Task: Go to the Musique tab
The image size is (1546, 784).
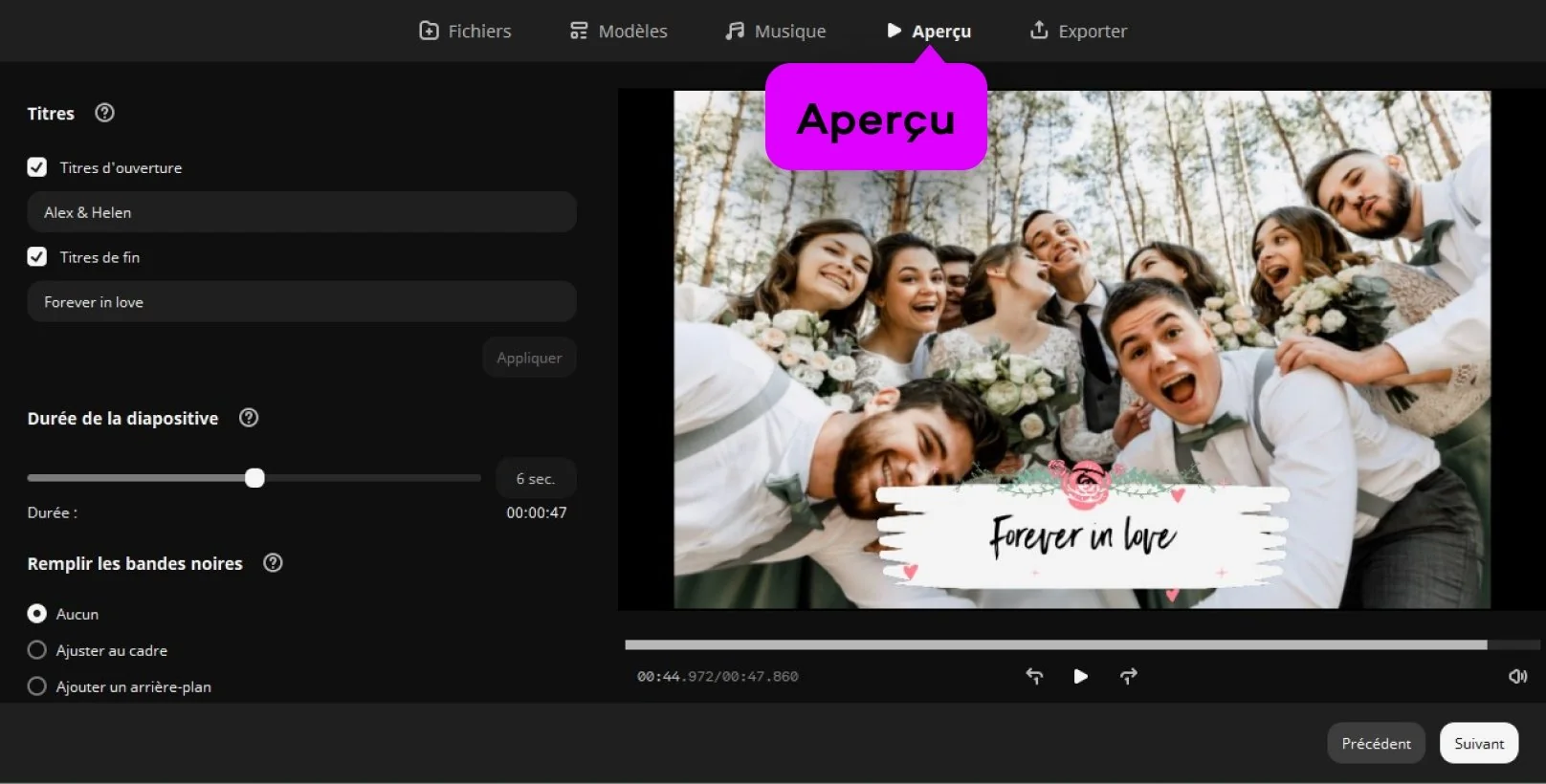Action: 776,31
